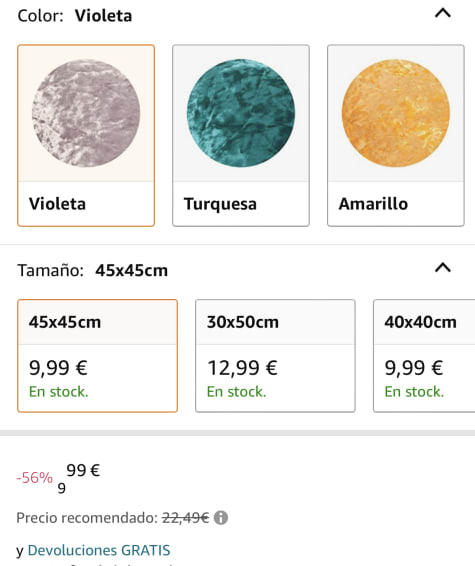The width and height of the screenshot is (475, 566).
Task: Collapse the Color section chevron
Action: pyautogui.click(x=443, y=13)
